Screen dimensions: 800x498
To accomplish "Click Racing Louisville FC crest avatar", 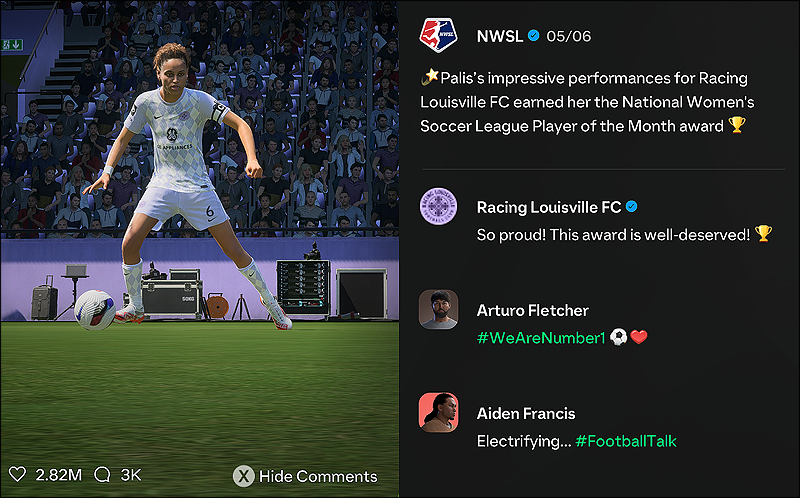I will coord(438,206).
